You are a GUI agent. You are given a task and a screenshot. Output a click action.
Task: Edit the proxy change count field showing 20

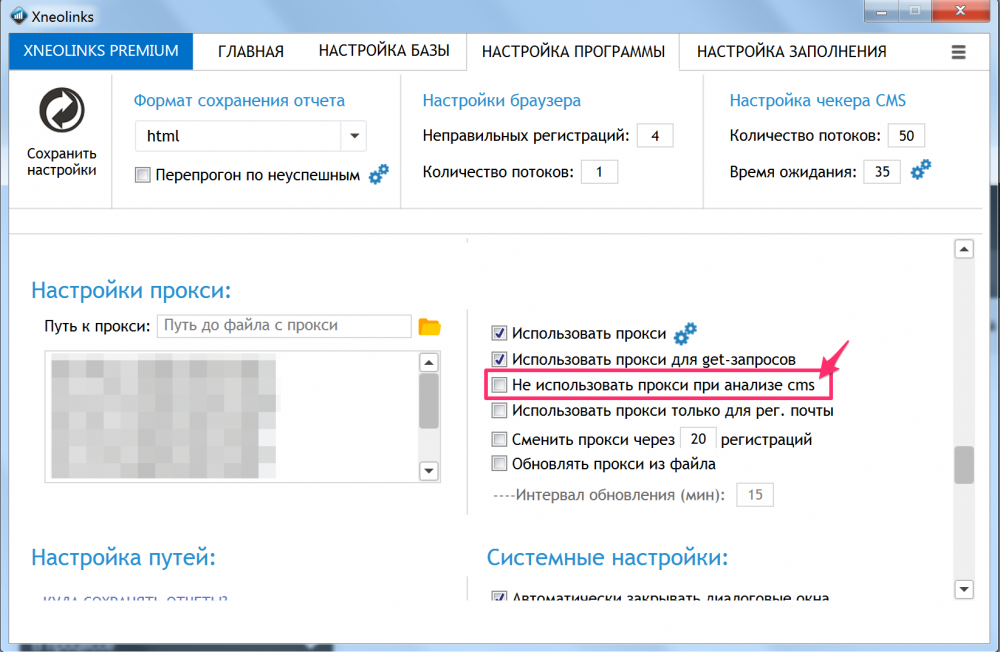coord(698,439)
